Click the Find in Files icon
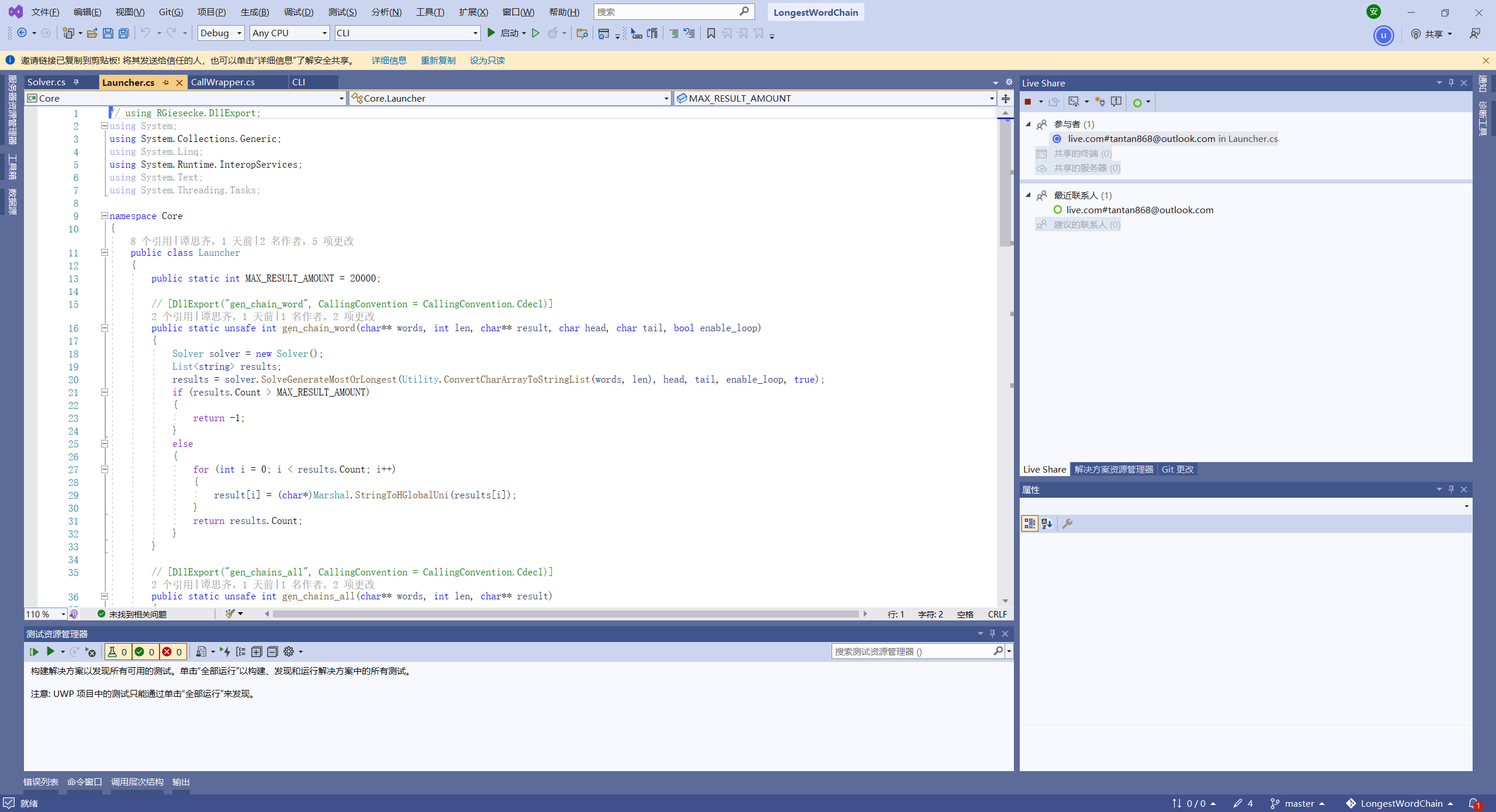1496x812 pixels. pos(582,33)
